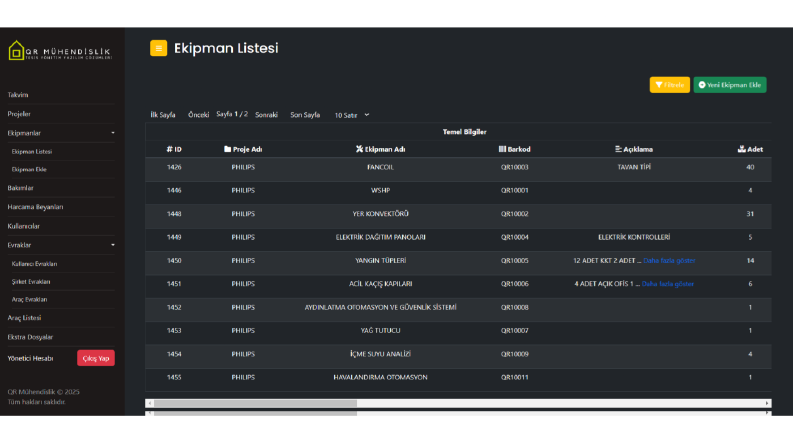The width and height of the screenshot is (793, 446).
Task: Click the Proje Adı folder icon
Action: (x=227, y=149)
